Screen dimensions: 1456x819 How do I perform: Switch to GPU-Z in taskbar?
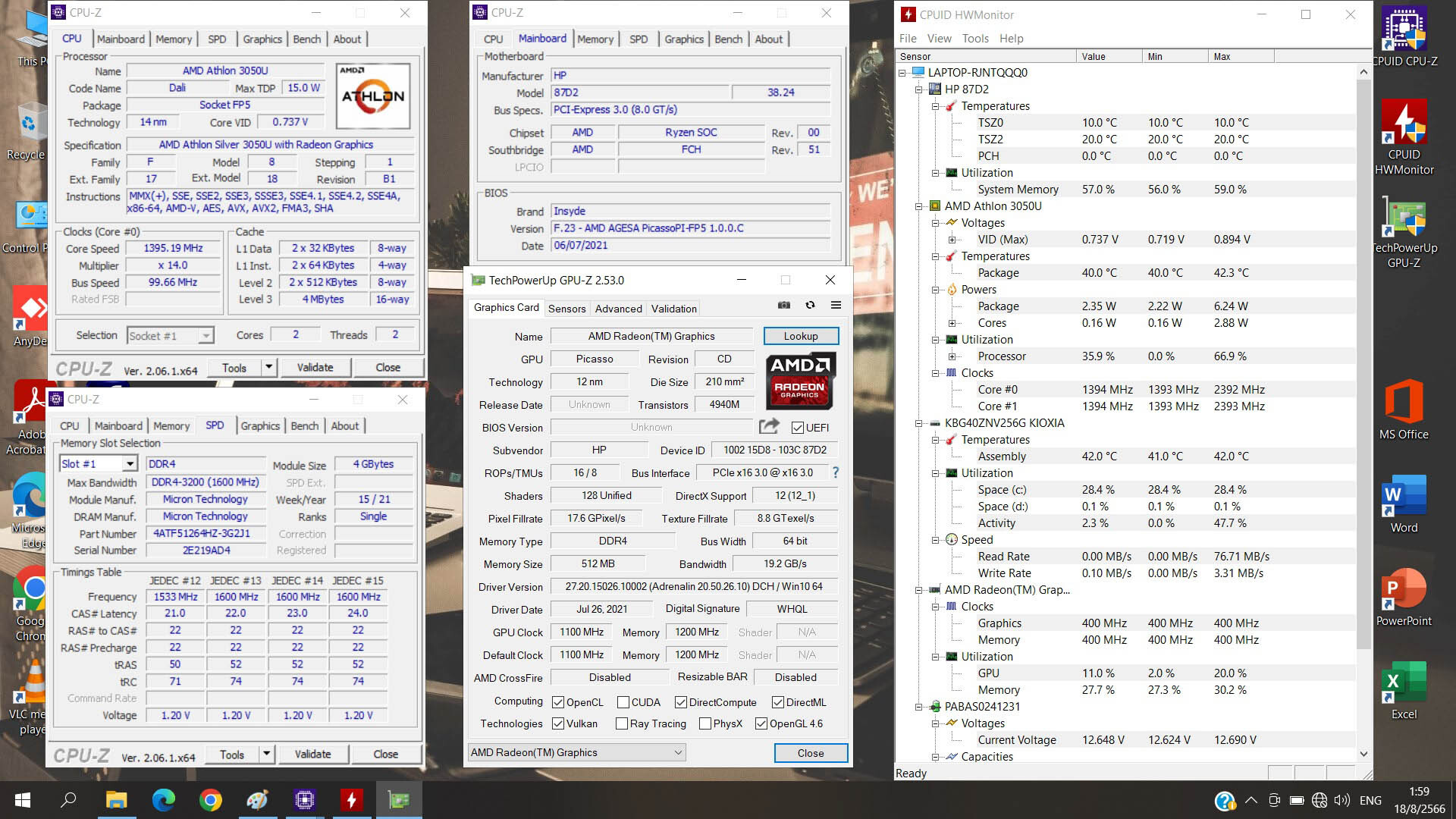(399, 800)
